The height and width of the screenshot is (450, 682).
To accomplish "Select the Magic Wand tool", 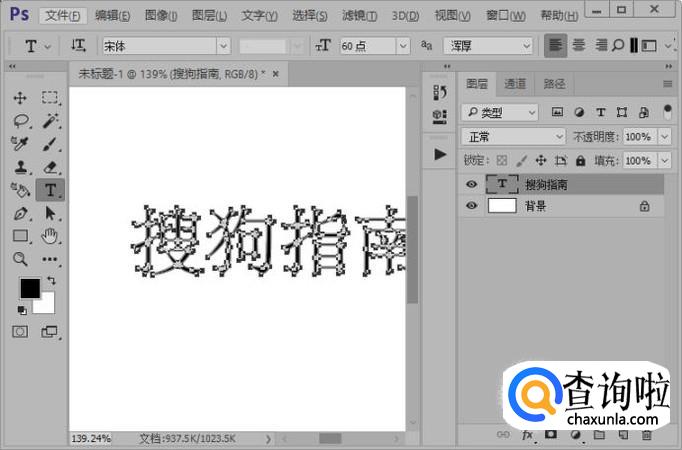I will (x=50, y=121).
